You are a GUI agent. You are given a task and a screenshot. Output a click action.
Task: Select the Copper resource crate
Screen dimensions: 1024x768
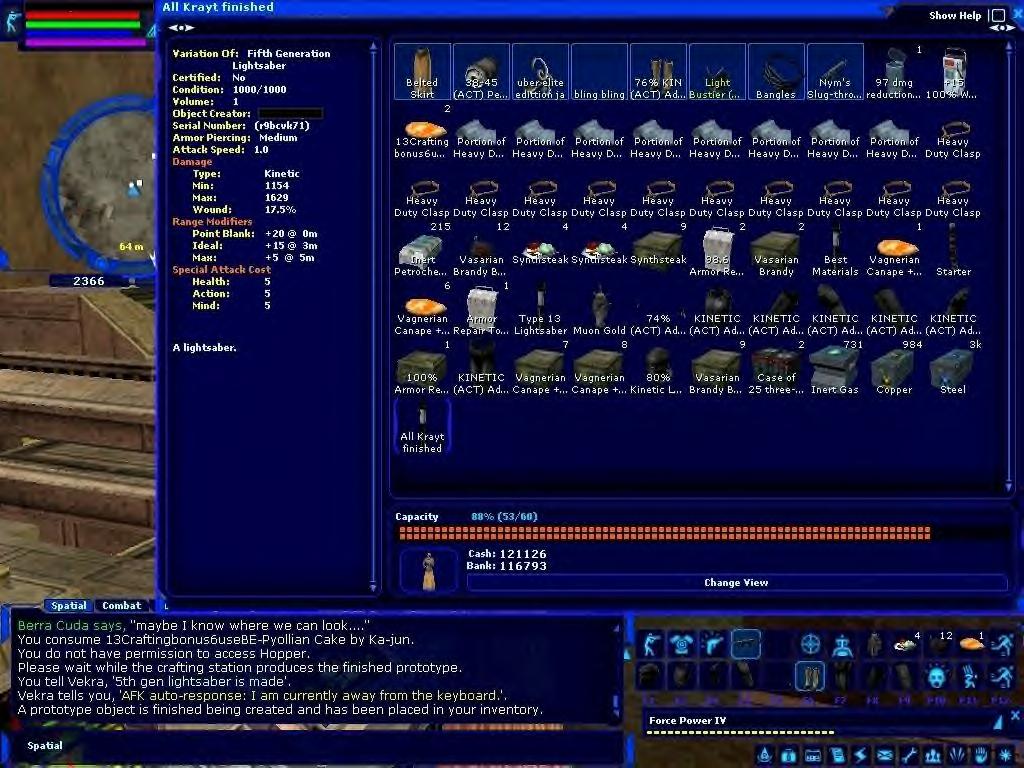click(894, 368)
